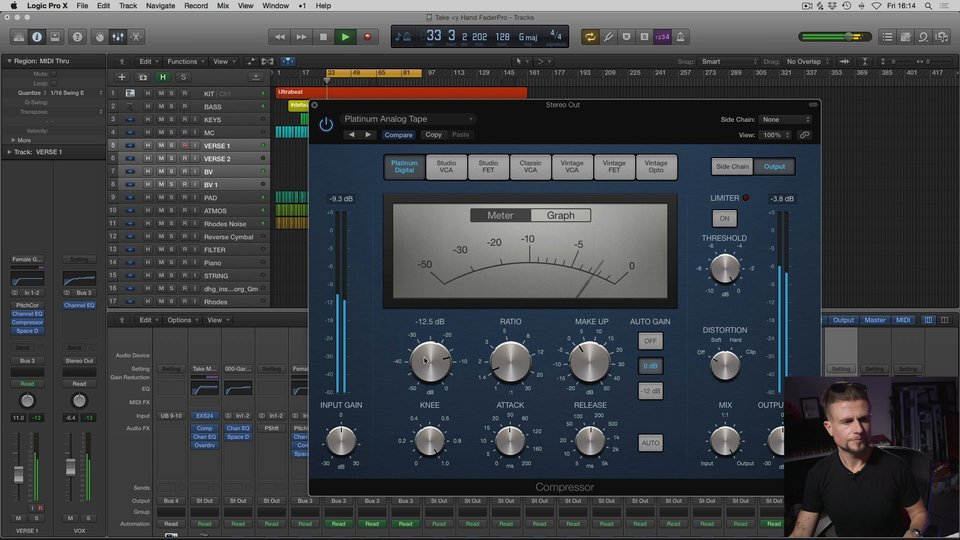Start recording with the Record button
The width and height of the screenshot is (960, 540).
(367, 37)
